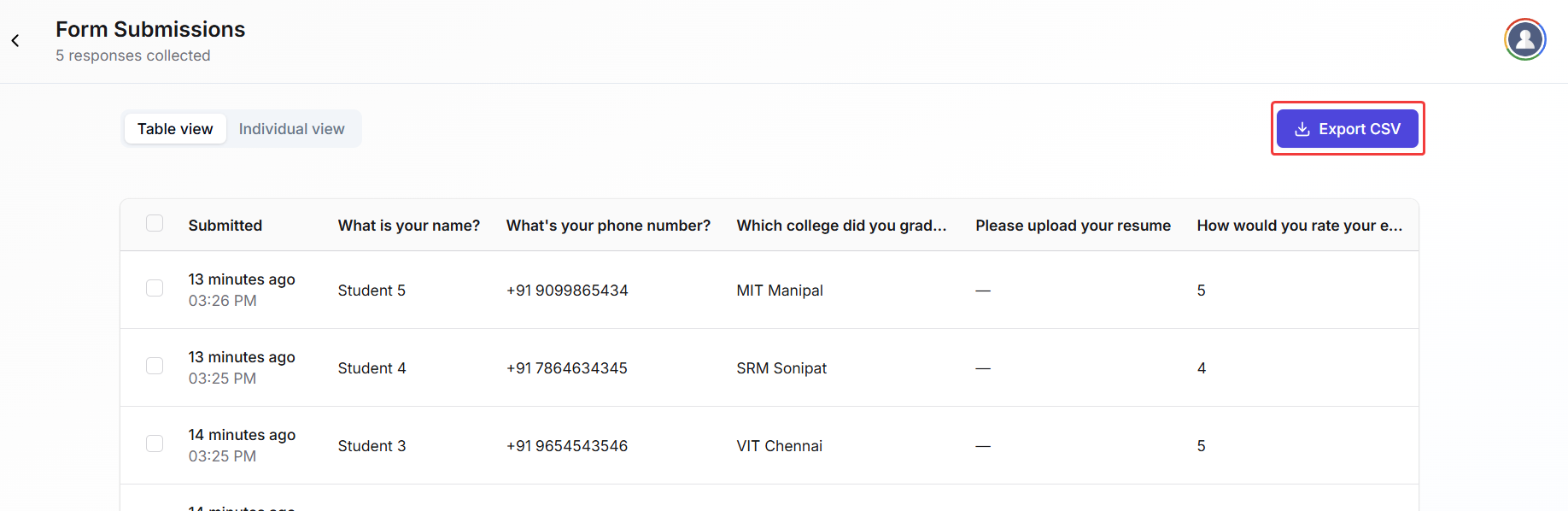Click the "What is your name?" column header

pos(408,226)
